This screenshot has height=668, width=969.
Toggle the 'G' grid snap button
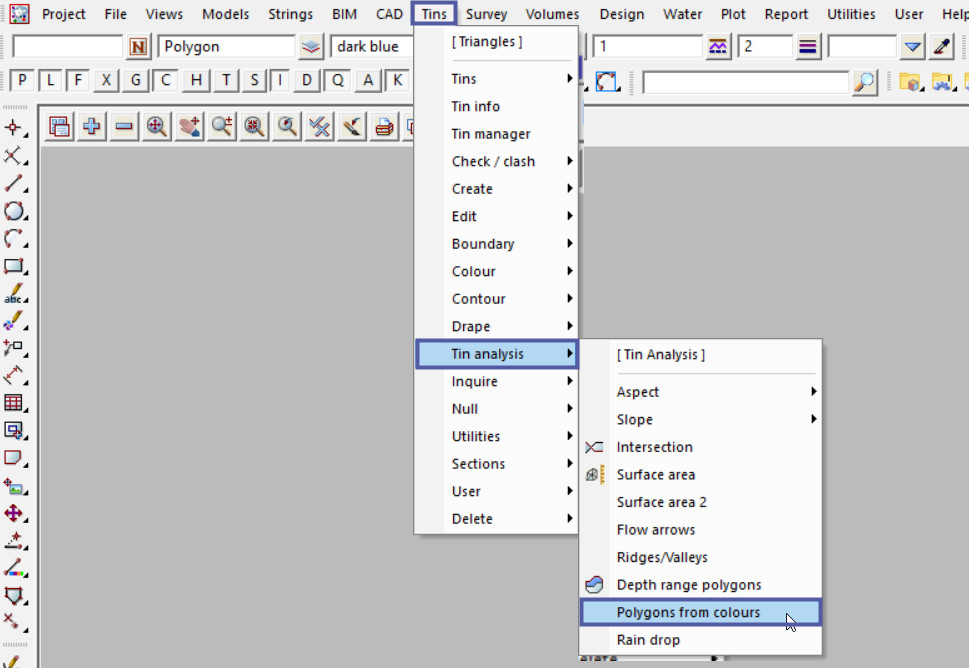tap(137, 81)
